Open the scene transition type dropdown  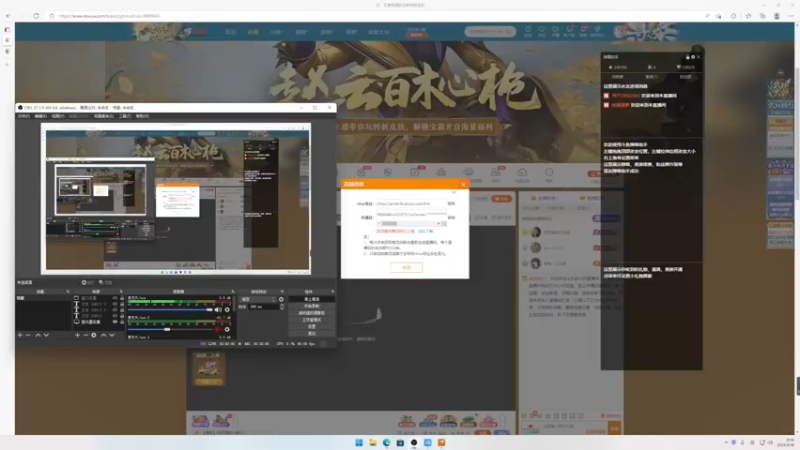point(258,299)
